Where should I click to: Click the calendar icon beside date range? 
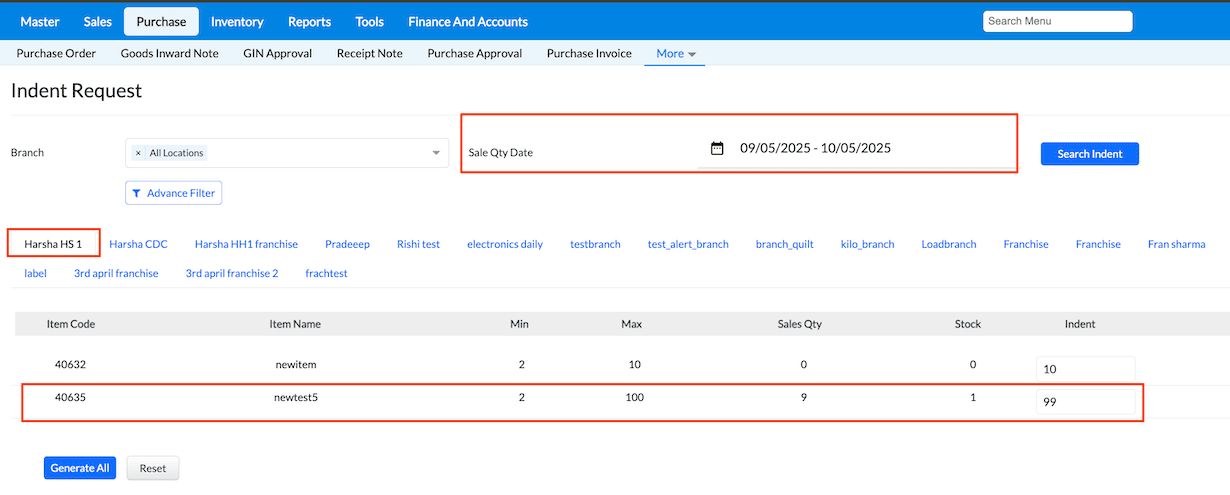pos(717,148)
